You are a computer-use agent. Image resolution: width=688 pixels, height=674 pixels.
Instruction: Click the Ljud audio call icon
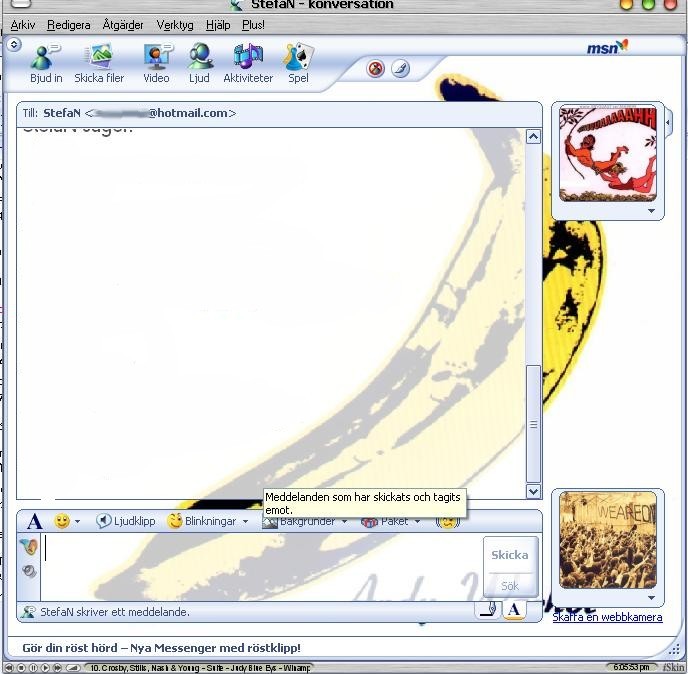pyautogui.click(x=200, y=64)
